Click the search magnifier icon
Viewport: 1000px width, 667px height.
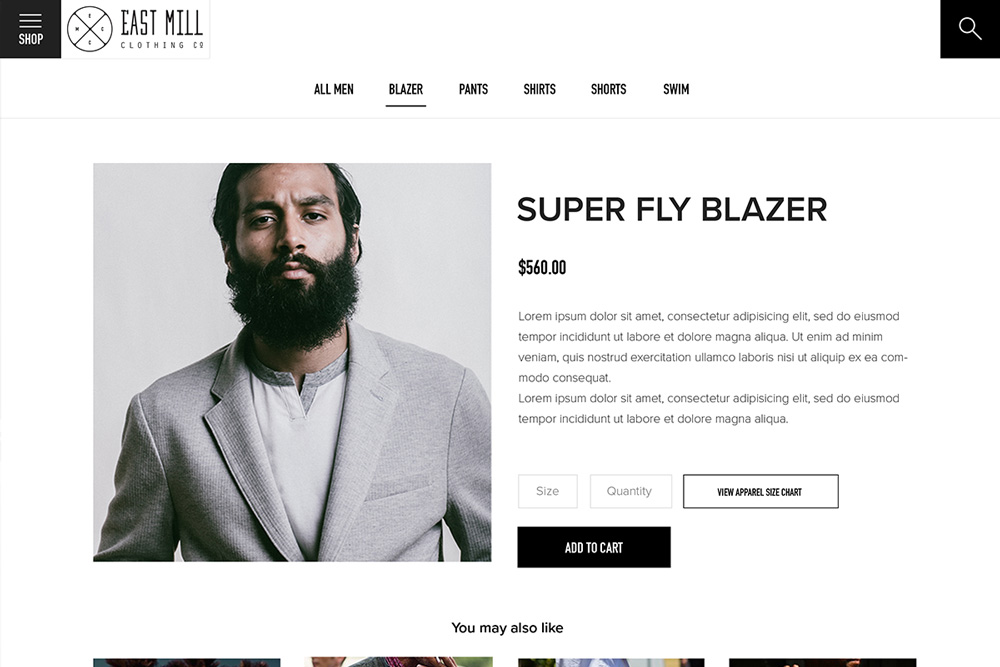pyautogui.click(x=970, y=29)
